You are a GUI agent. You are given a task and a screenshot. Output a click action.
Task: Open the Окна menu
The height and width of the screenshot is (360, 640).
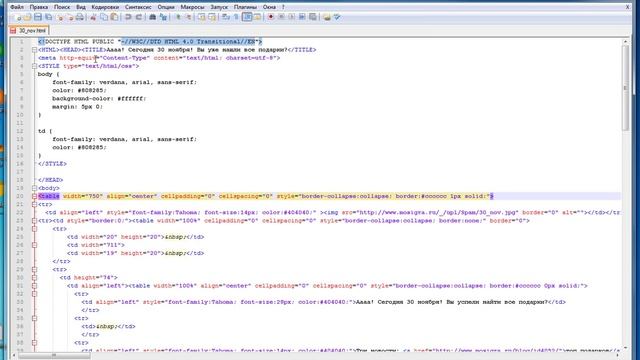(x=269, y=7)
